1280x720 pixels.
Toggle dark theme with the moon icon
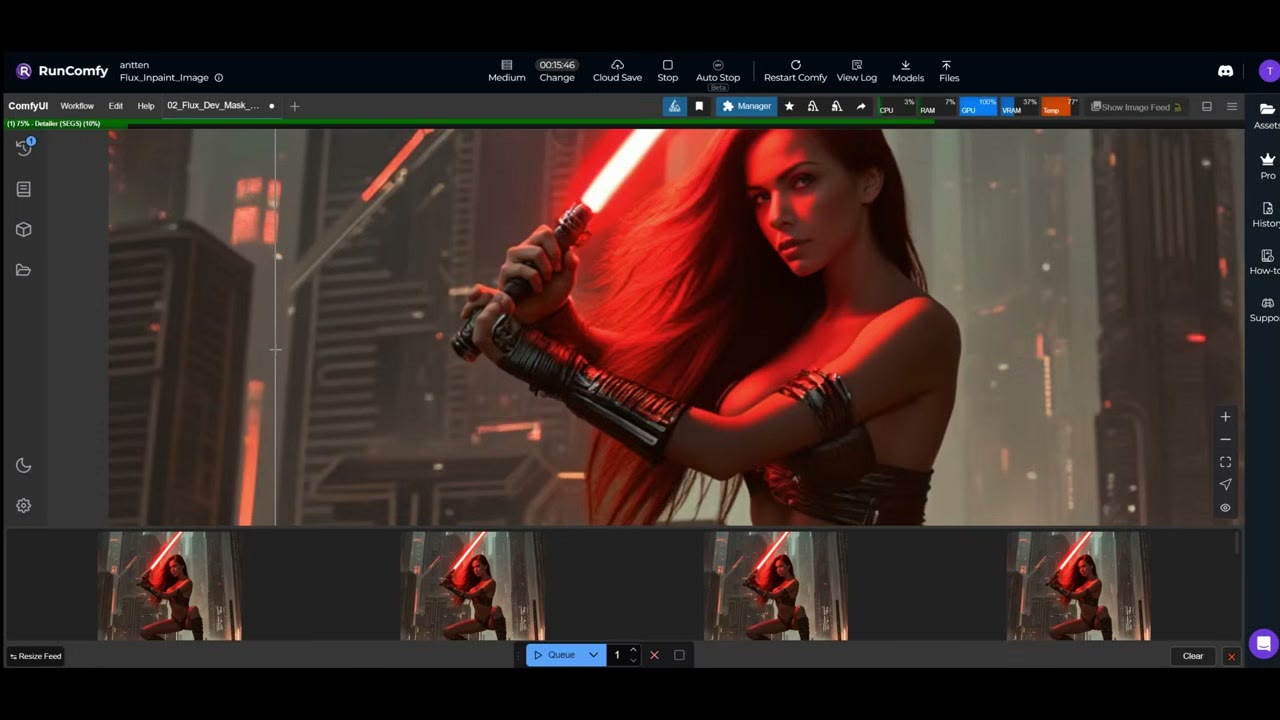pos(24,466)
